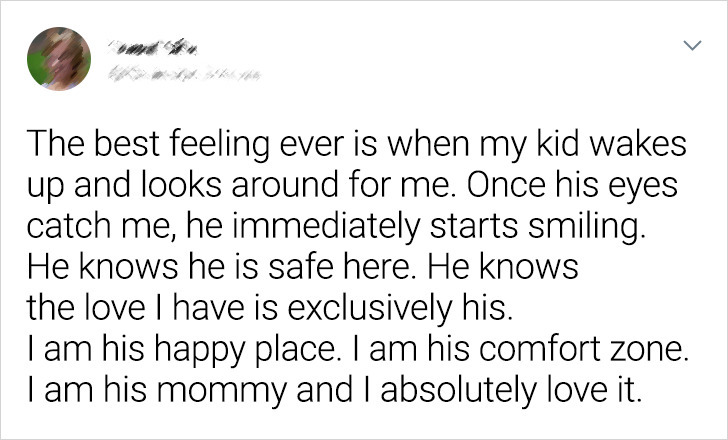This screenshot has height=440, width=728.
Task: Click the line "the love I have is exclusively his"
Action: point(270,308)
